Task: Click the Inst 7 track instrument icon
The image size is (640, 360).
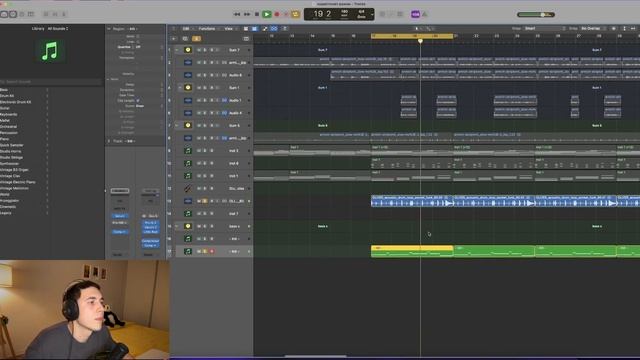Action: [x=188, y=214]
